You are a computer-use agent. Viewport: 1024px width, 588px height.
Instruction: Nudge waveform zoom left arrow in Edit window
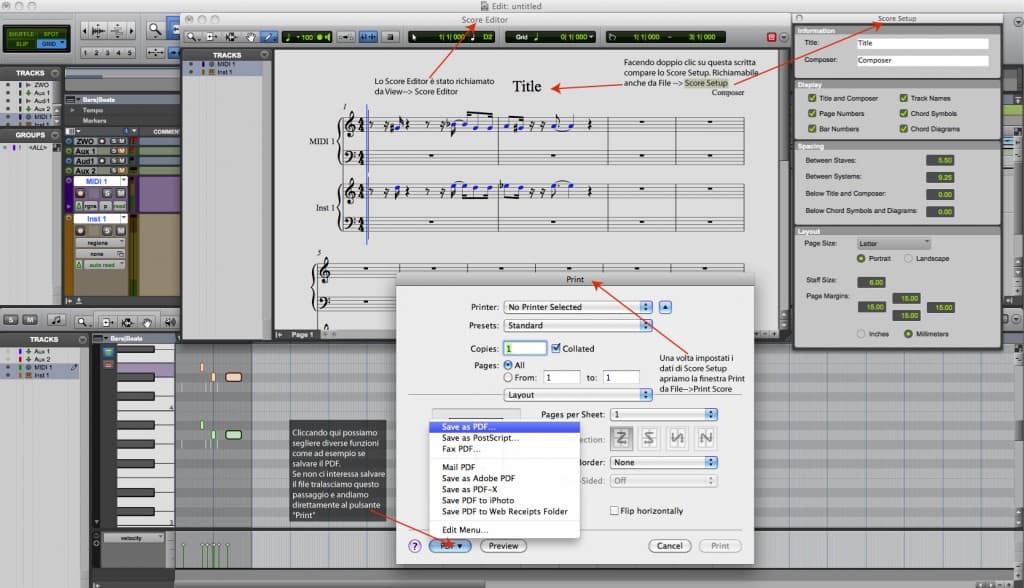(84, 31)
